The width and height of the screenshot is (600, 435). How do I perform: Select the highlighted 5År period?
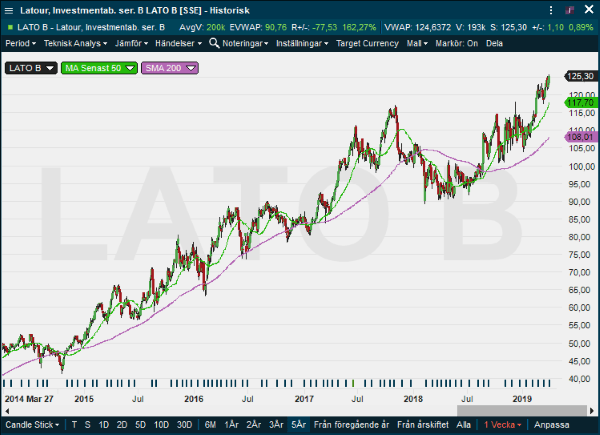pyautogui.click(x=298, y=425)
